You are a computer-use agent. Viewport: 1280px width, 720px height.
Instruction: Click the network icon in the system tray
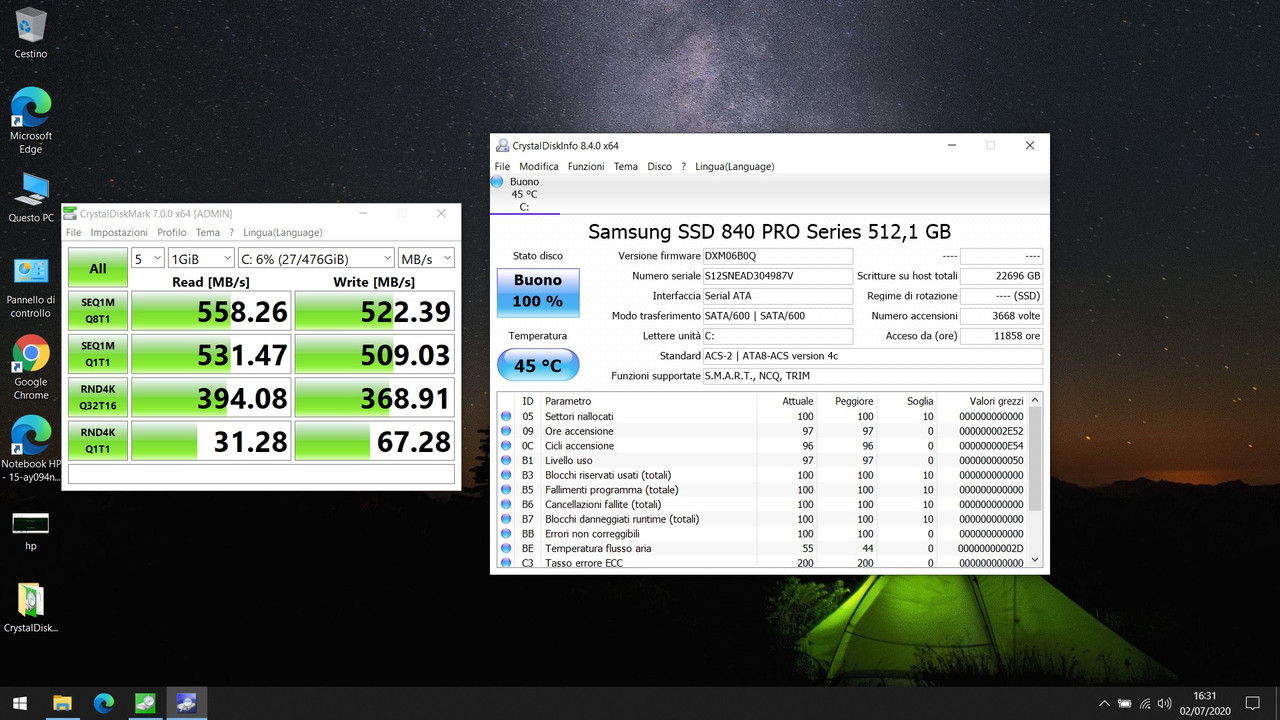pos(1146,703)
